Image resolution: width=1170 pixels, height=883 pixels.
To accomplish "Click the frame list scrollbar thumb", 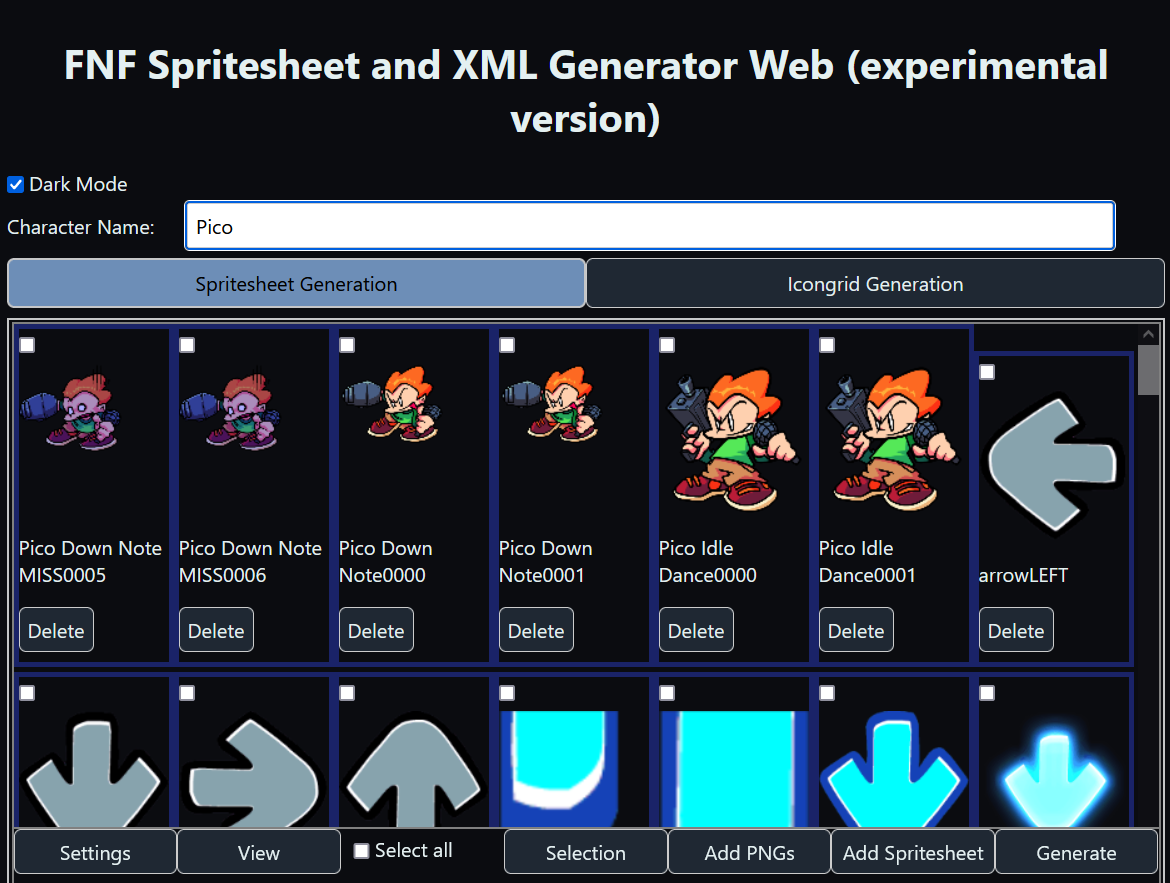I will tap(1148, 369).
